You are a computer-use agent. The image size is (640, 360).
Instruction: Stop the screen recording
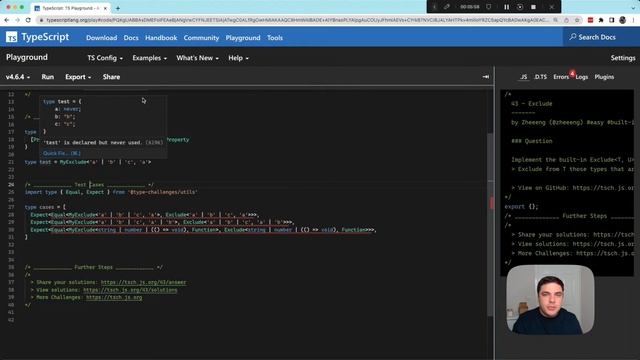533,7
